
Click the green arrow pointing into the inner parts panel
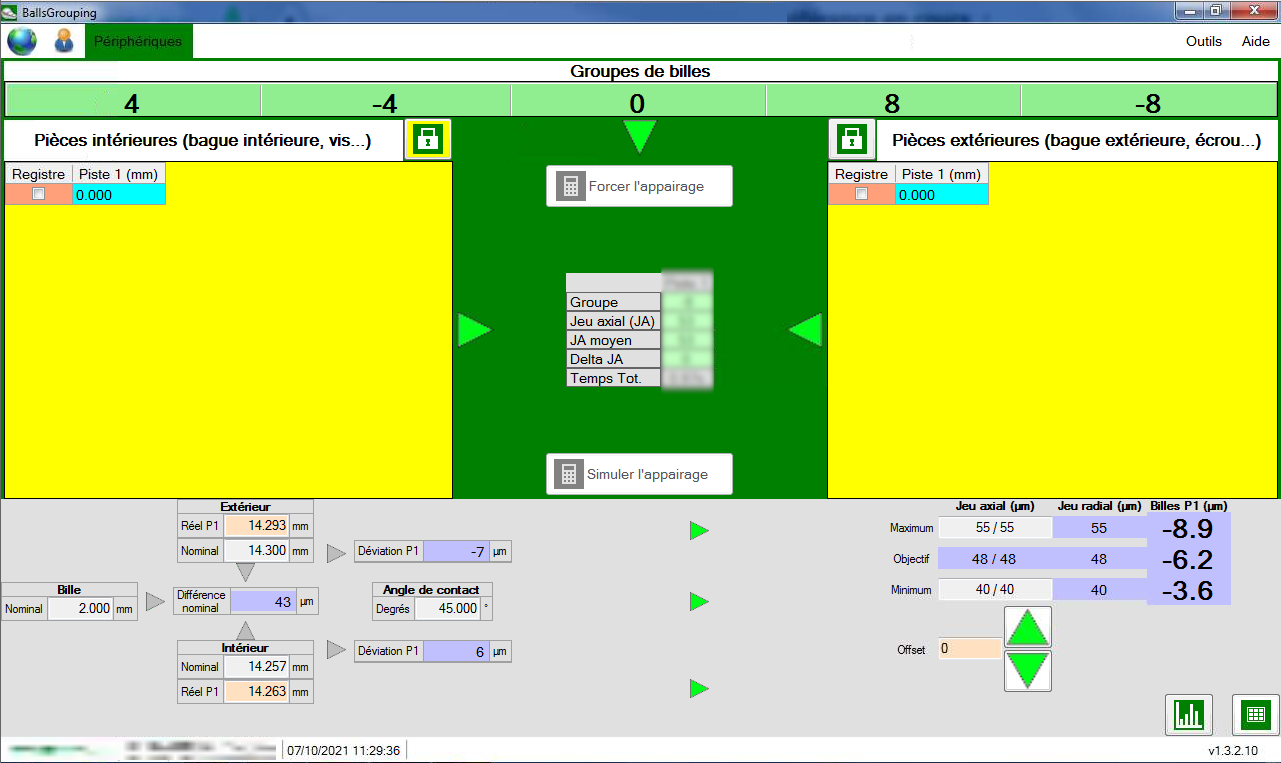point(475,329)
